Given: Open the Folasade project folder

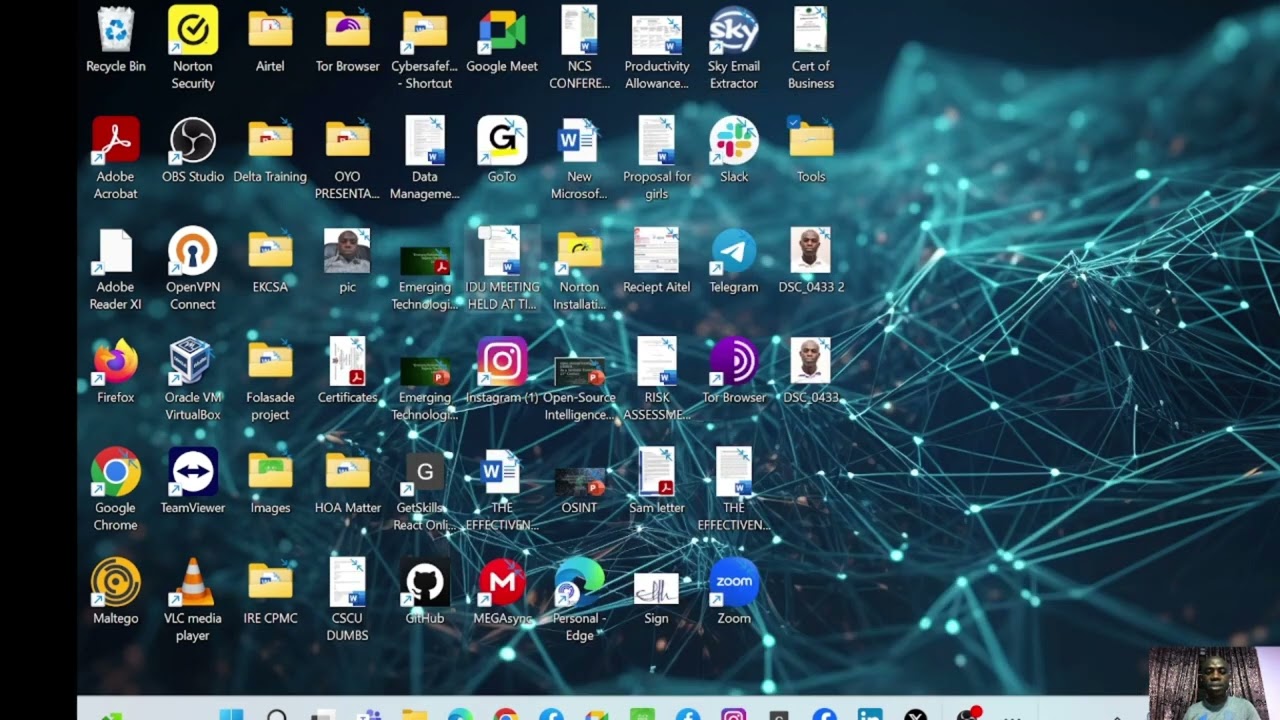Looking at the screenshot, I should point(270,361).
